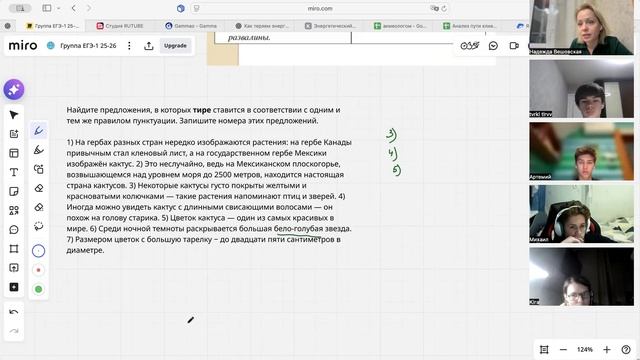Screen dimensions: 640x360
Task: Select the Pen drawing tool
Action: point(39,131)
